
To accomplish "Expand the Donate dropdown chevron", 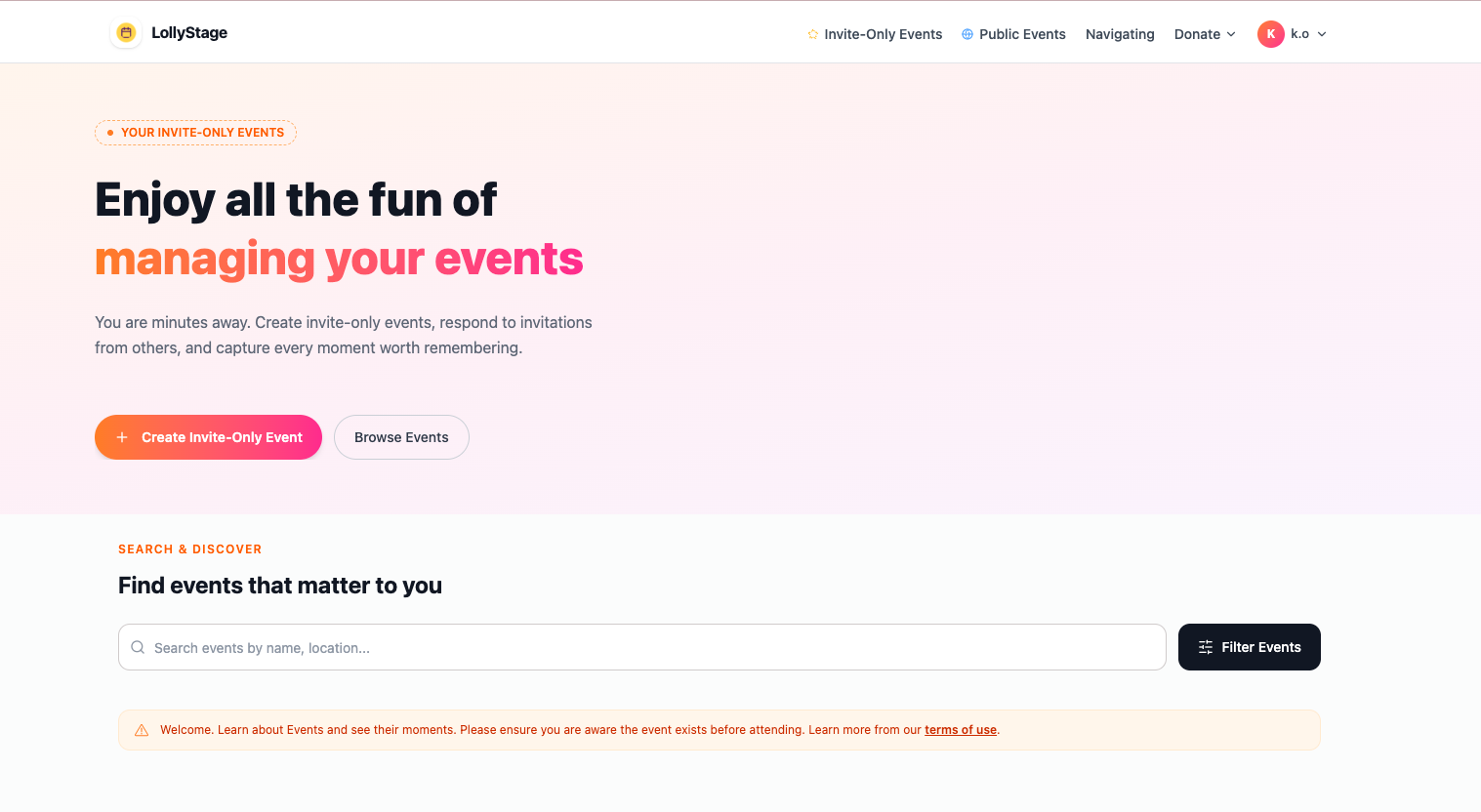I will (1231, 34).
